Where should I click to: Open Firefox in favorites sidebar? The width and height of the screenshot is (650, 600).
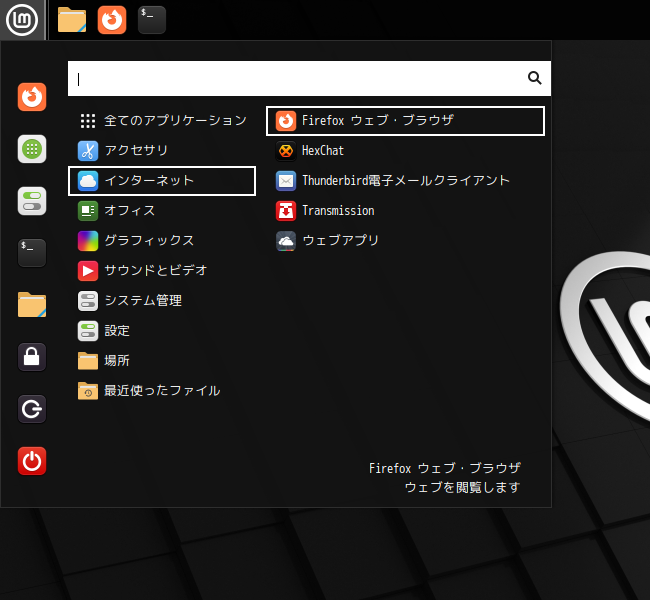[x=32, y=97]
